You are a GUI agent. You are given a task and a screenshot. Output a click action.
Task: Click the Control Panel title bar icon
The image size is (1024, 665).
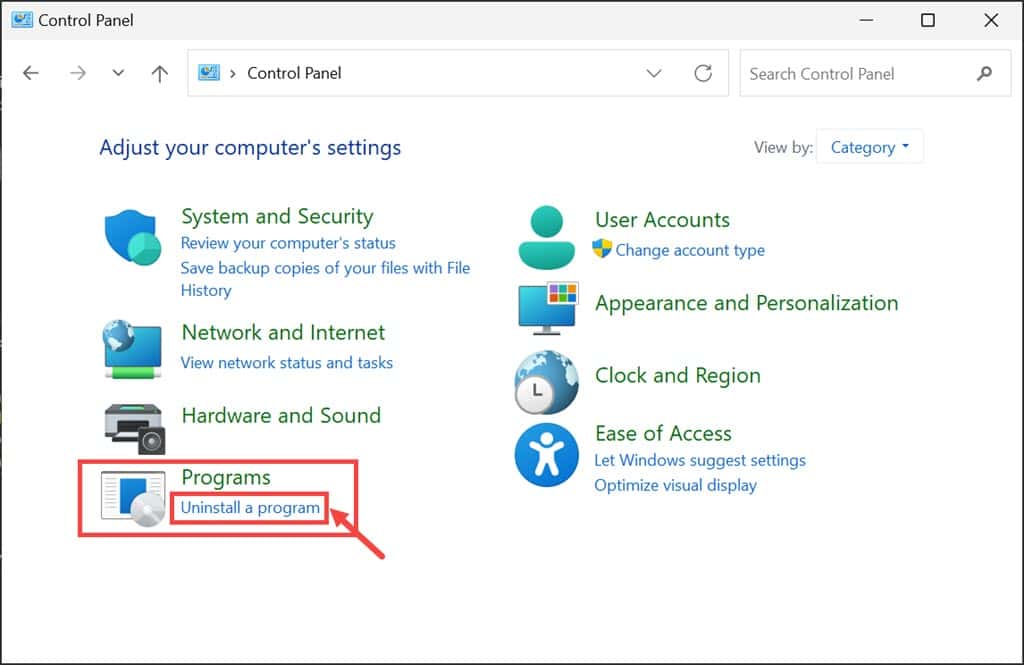click(x=22, y=20)
